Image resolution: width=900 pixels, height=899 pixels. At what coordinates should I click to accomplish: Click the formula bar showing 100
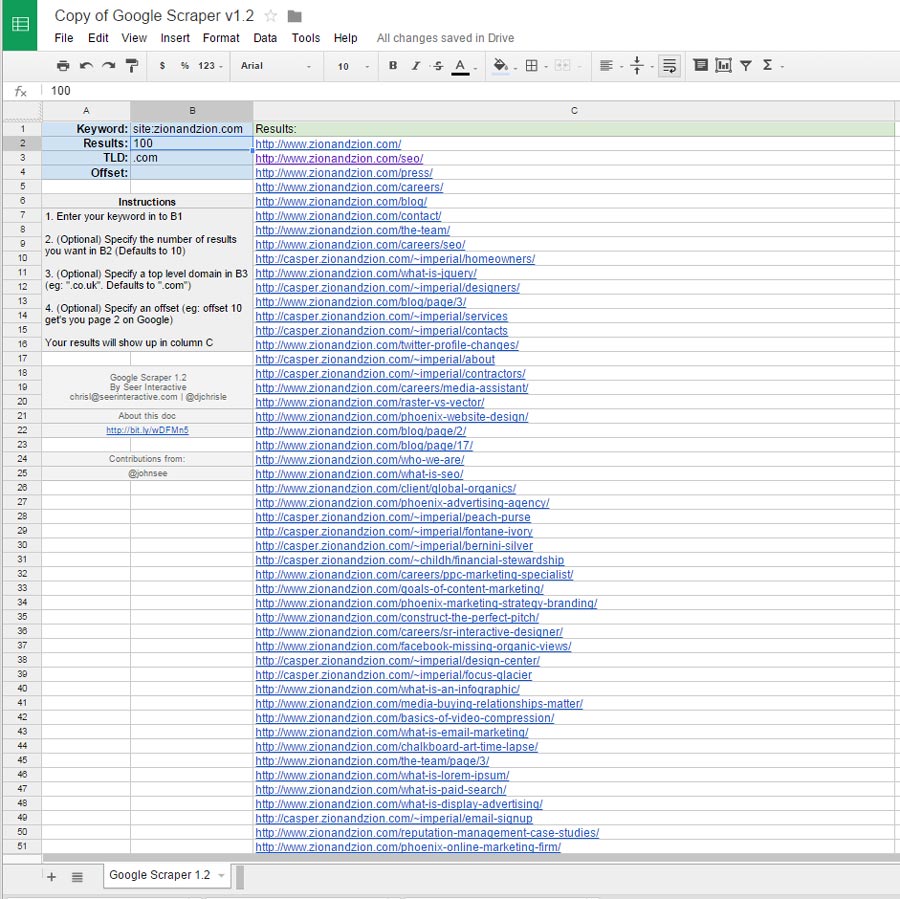coord(471,91)
